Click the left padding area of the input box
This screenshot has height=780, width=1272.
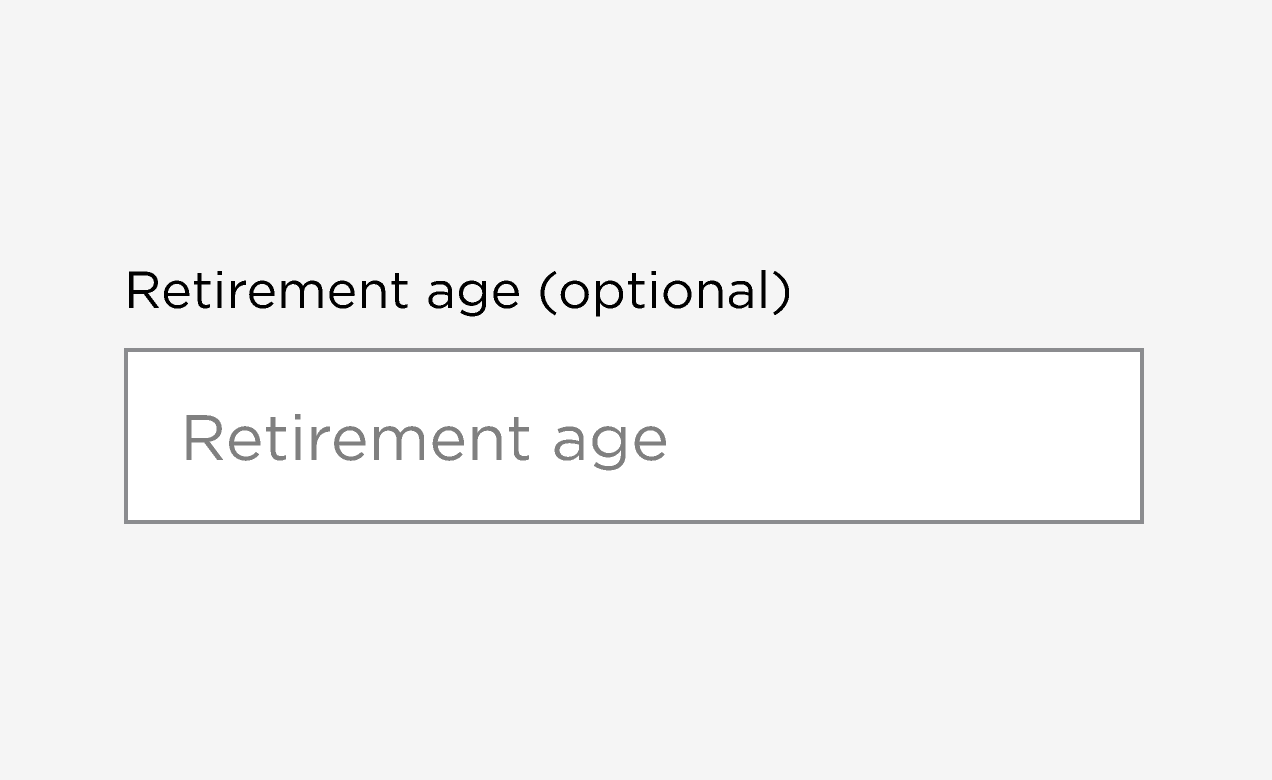coord(152,436)
